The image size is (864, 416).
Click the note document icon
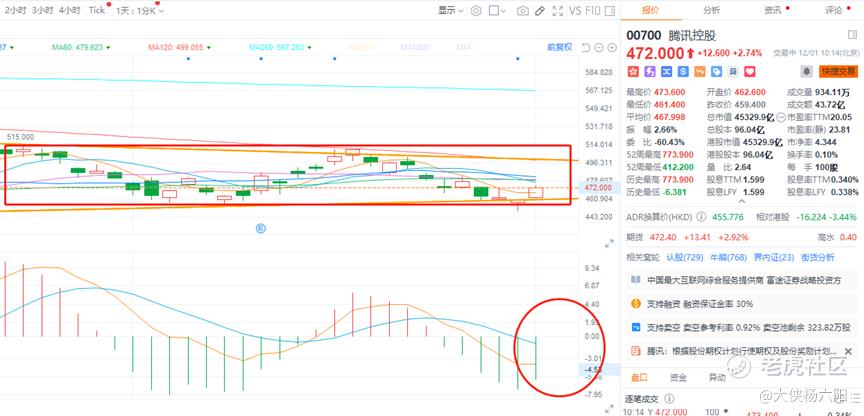click(x=733, y=71)
